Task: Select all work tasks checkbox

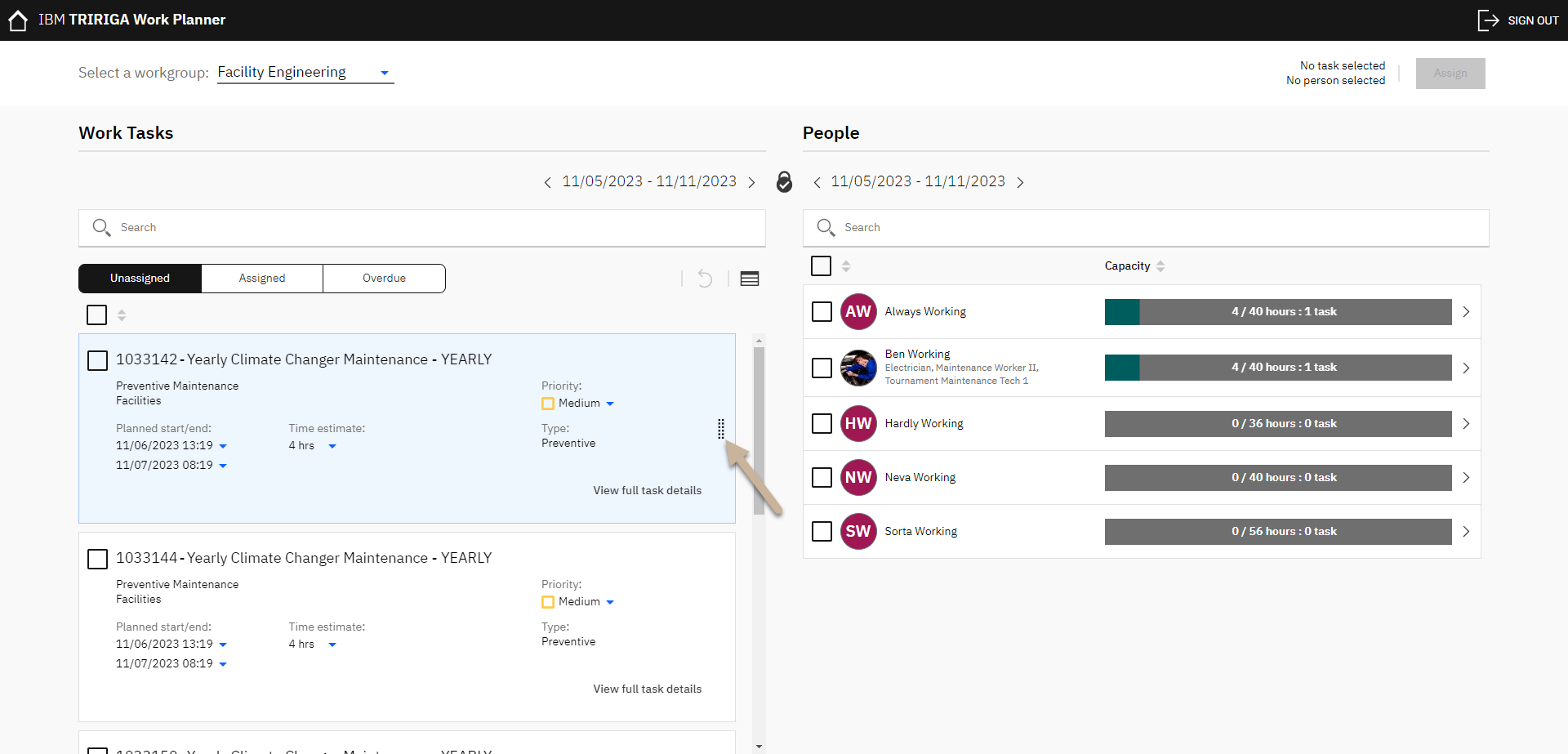Action: [x=97, y=315]
